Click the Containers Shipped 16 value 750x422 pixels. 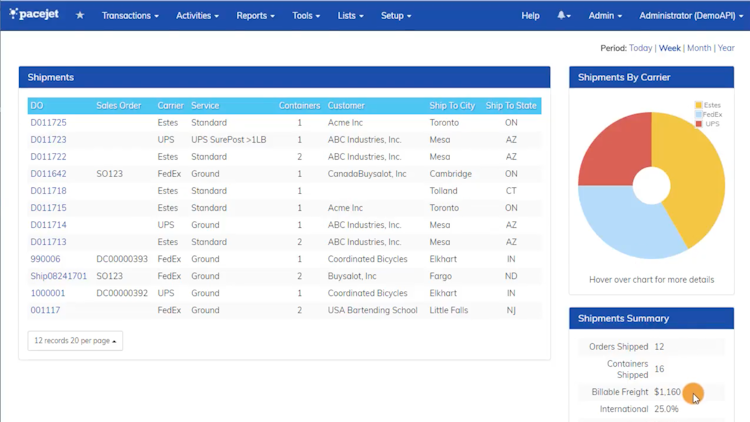[659, 369]
